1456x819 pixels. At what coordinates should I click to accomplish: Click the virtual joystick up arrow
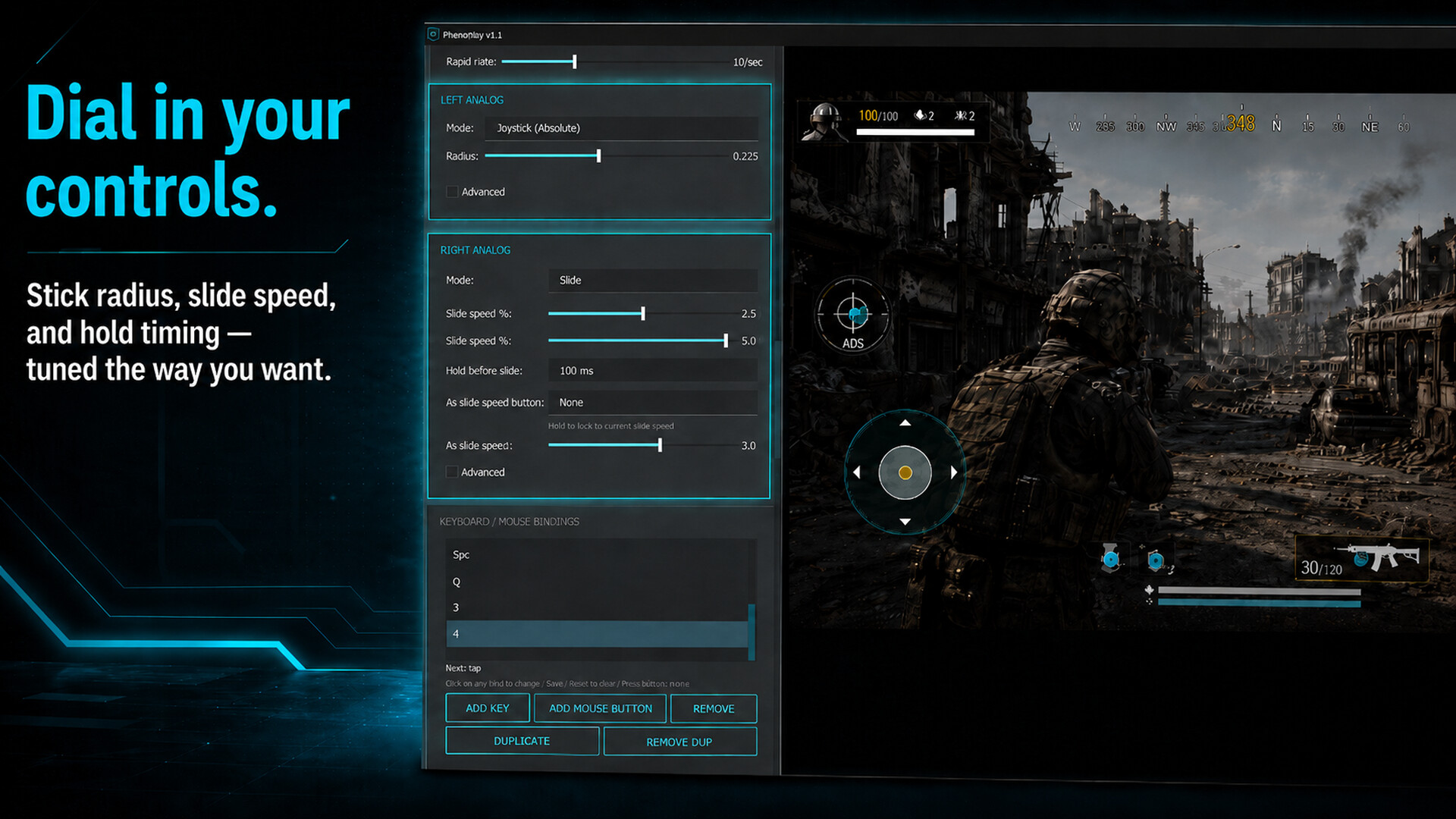click(905, 422)
